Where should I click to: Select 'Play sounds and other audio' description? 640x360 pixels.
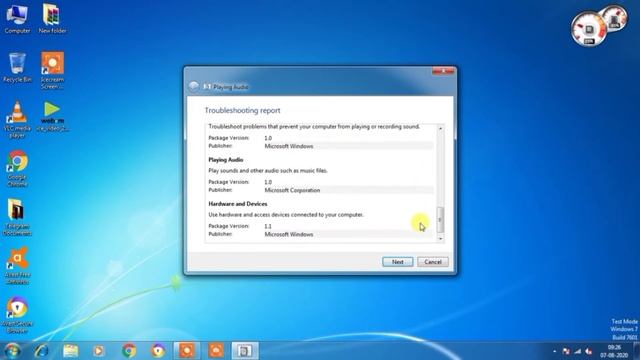pyautogui.click(x=268, y=171)
